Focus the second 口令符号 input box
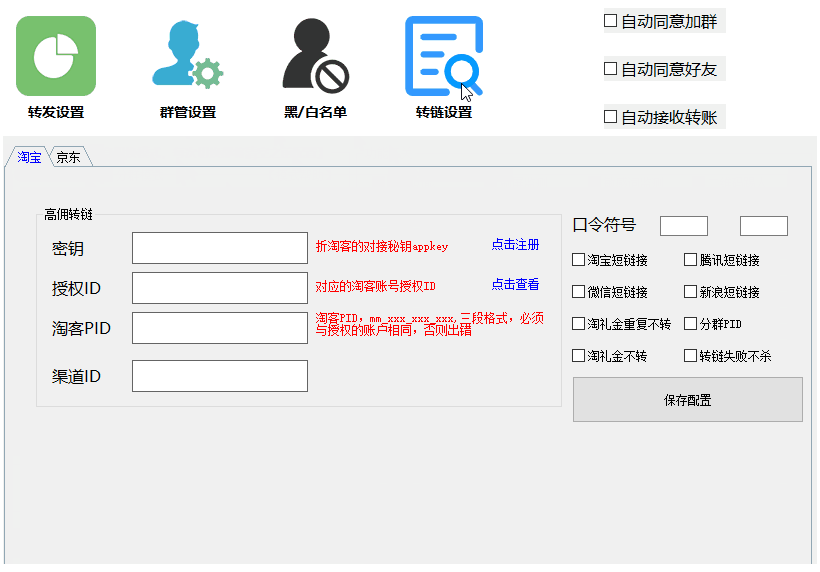The width and height of the screenshot is (820, 572). pyautogui.click(x=764, y=226)
